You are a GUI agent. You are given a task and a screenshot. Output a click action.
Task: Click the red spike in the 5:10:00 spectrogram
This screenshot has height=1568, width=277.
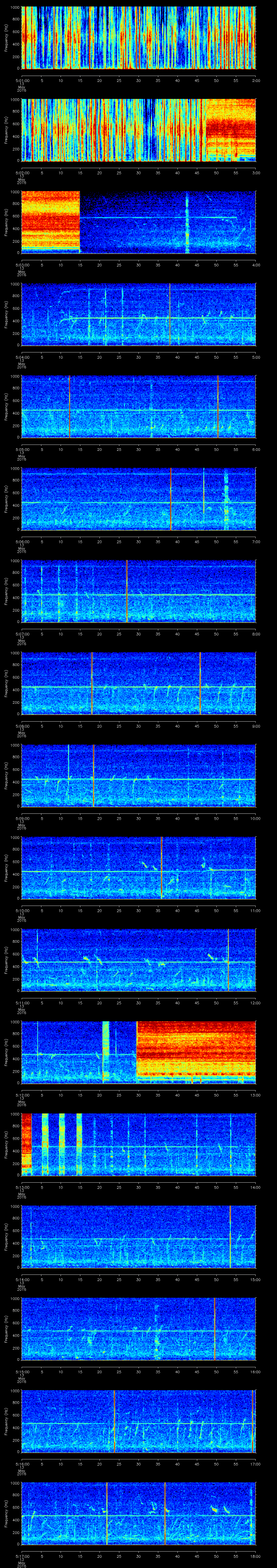161,868
